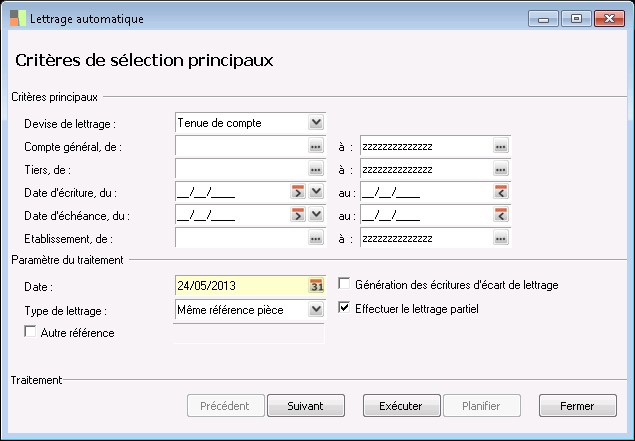Open calendar icon for the Date field
The image size is (635, 441).
pos(317,286)
